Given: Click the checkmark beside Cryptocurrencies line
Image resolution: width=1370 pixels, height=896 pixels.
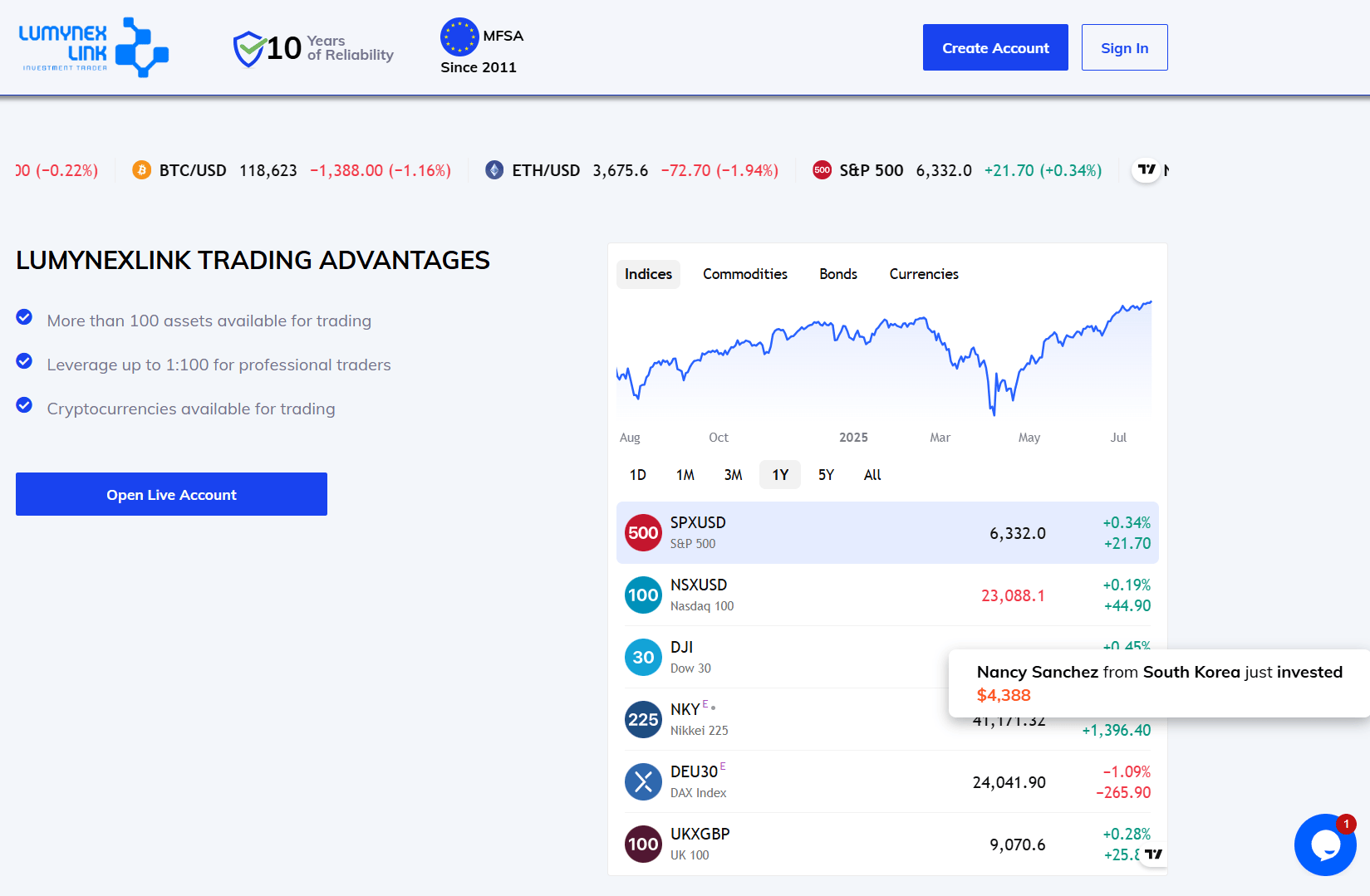Looking at the screenshot, I should click(x=24, y=405).
